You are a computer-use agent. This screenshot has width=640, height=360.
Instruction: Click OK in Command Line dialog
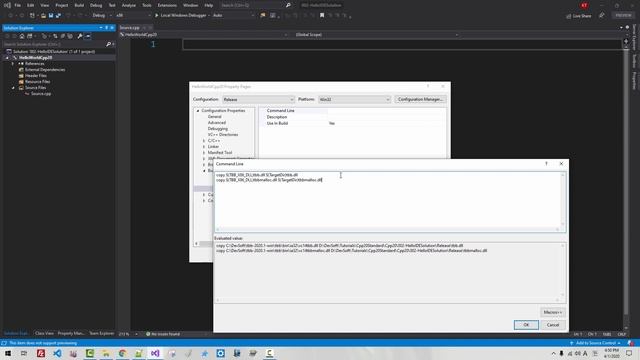(x=526, y=325)
